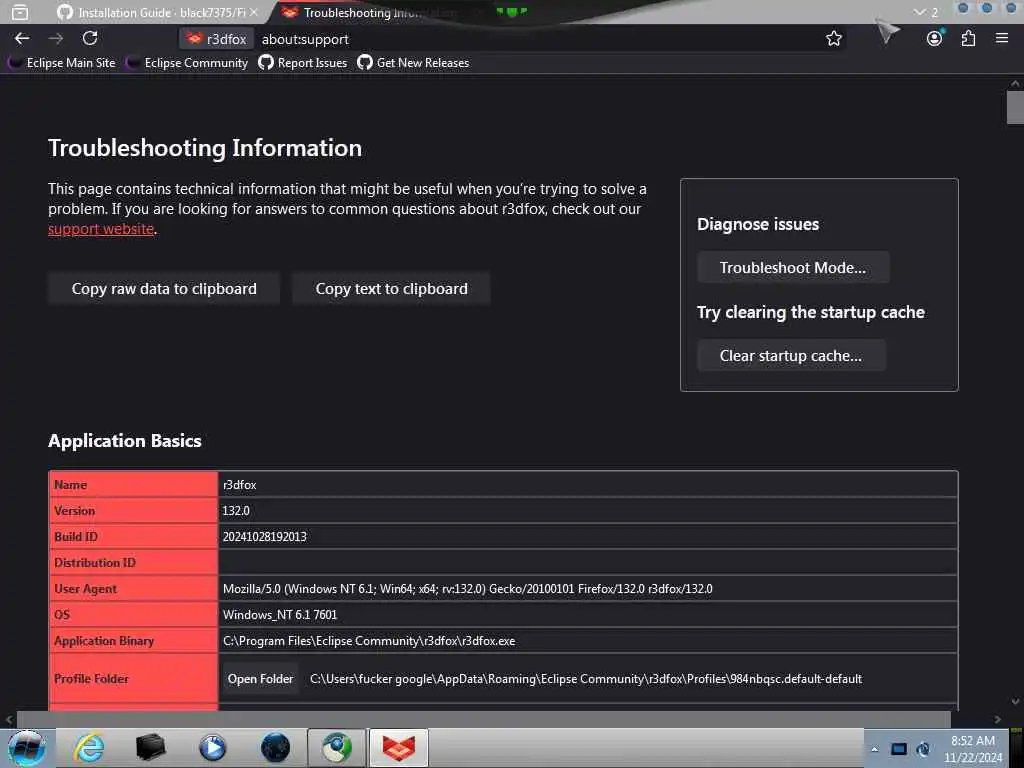
Task: Click the vertical scrollbar thumb
Action: click(x=1015, y=108)
